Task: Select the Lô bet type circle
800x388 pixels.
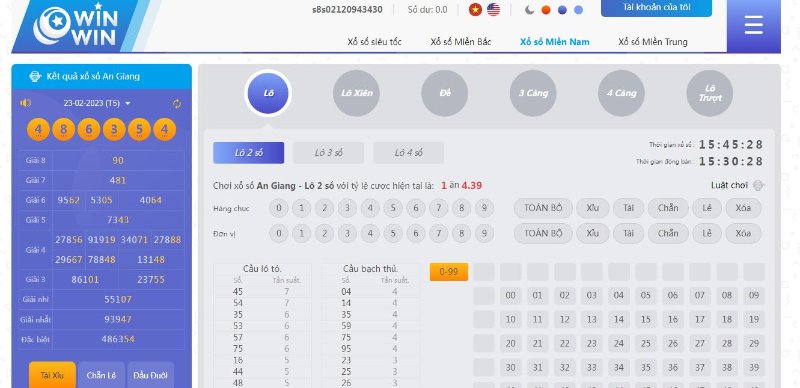Action: (268, 93)
